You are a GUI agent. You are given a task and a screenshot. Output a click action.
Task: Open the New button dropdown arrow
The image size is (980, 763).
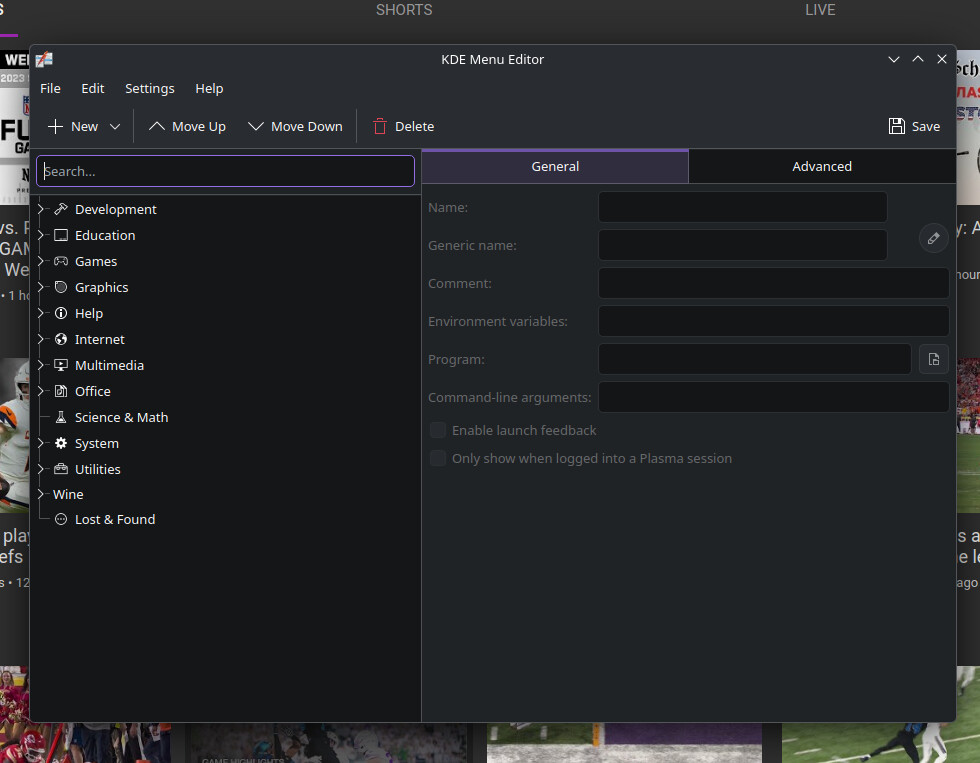click(x=115, y=126)
